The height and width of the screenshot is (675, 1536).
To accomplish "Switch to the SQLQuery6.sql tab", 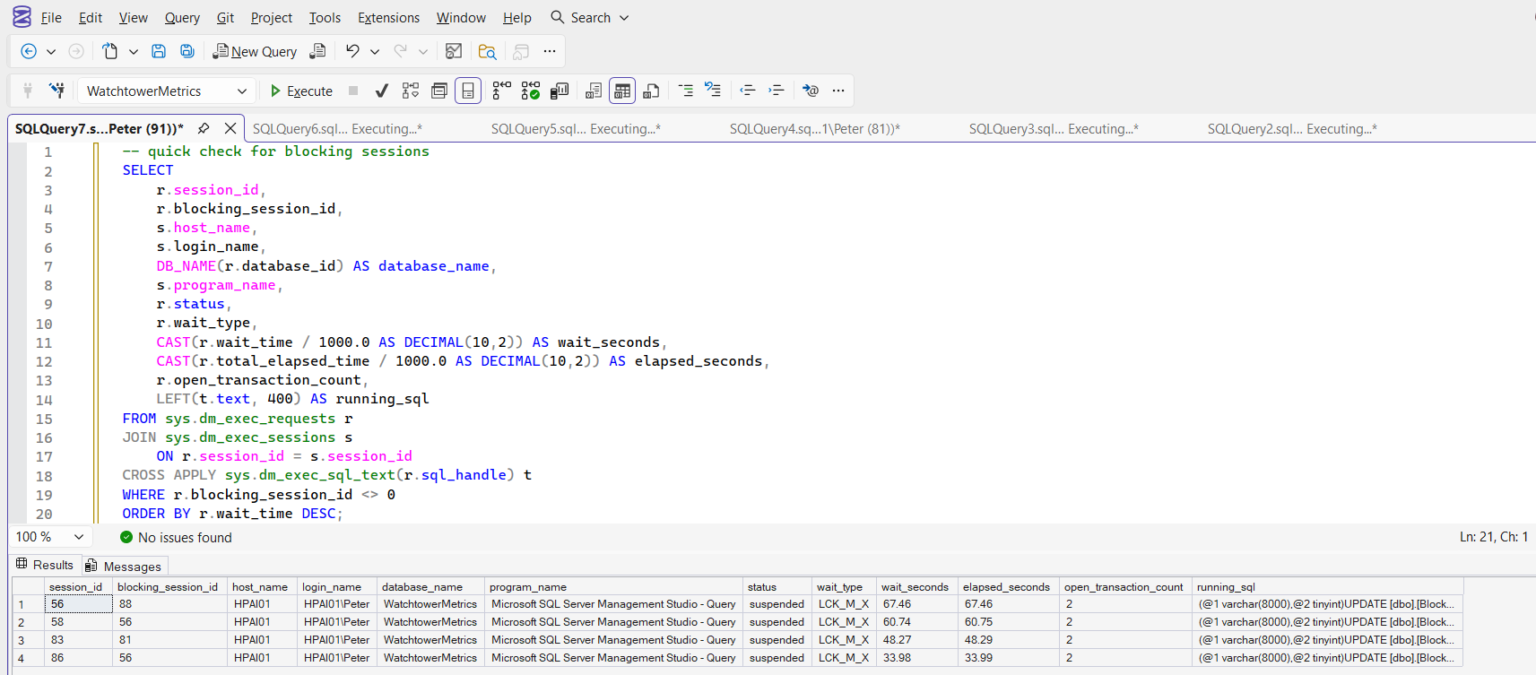I will click(x=337, y=129).
